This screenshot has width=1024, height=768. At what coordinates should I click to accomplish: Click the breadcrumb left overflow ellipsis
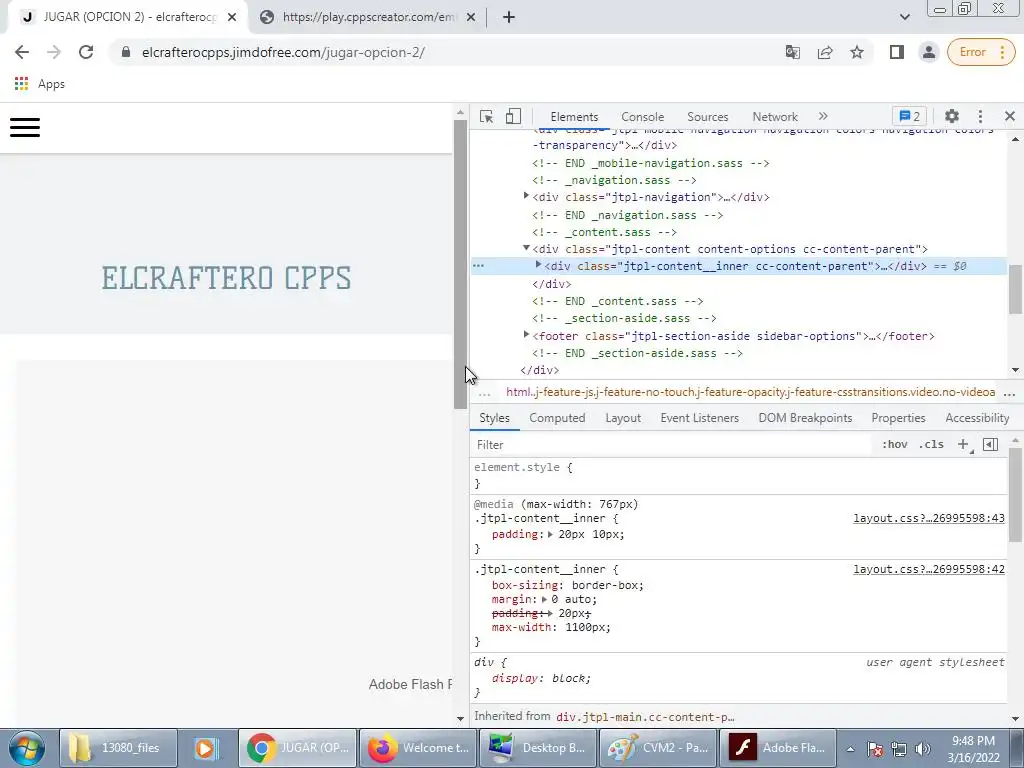tap(485, 394)
